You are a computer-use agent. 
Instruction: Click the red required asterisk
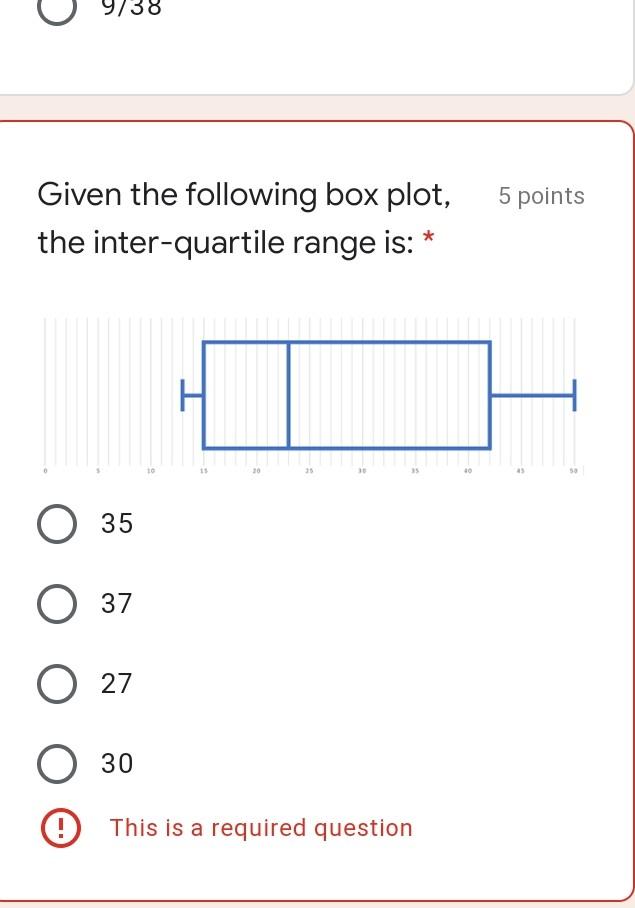pyautogui.click(x=428, y=237)
